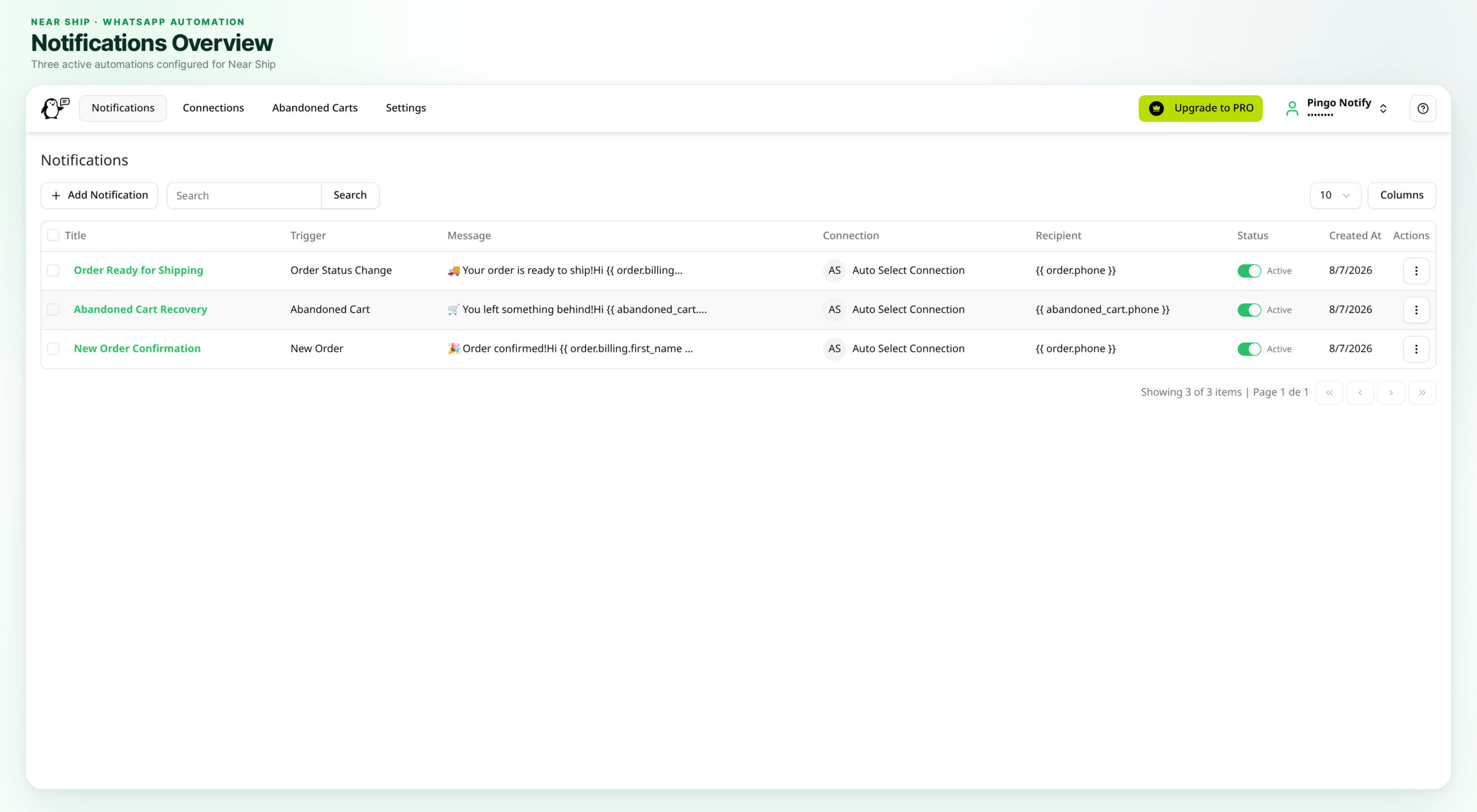Click the Search button
Screen dimensions: 1477x812
[x=350, y=196]
